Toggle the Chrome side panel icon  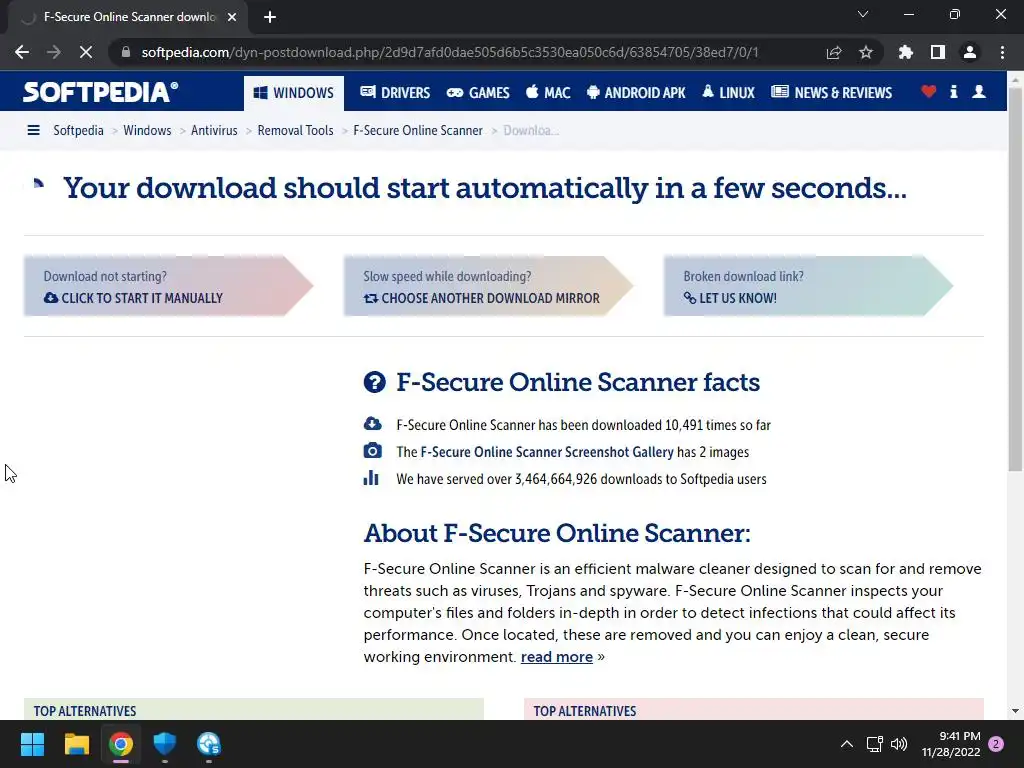938,52
